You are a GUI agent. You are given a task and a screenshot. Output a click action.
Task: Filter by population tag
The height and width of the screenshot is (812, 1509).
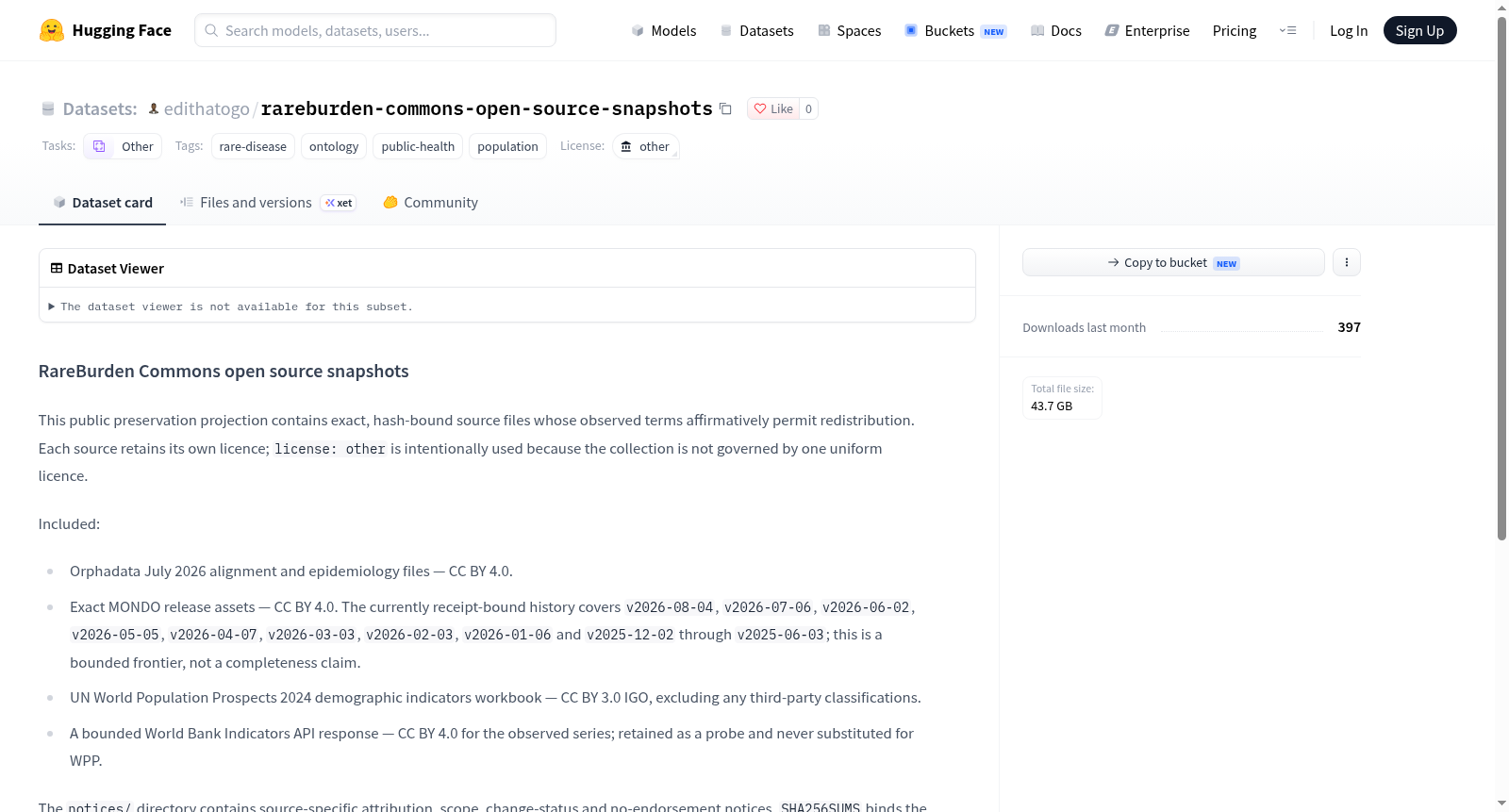507,146
